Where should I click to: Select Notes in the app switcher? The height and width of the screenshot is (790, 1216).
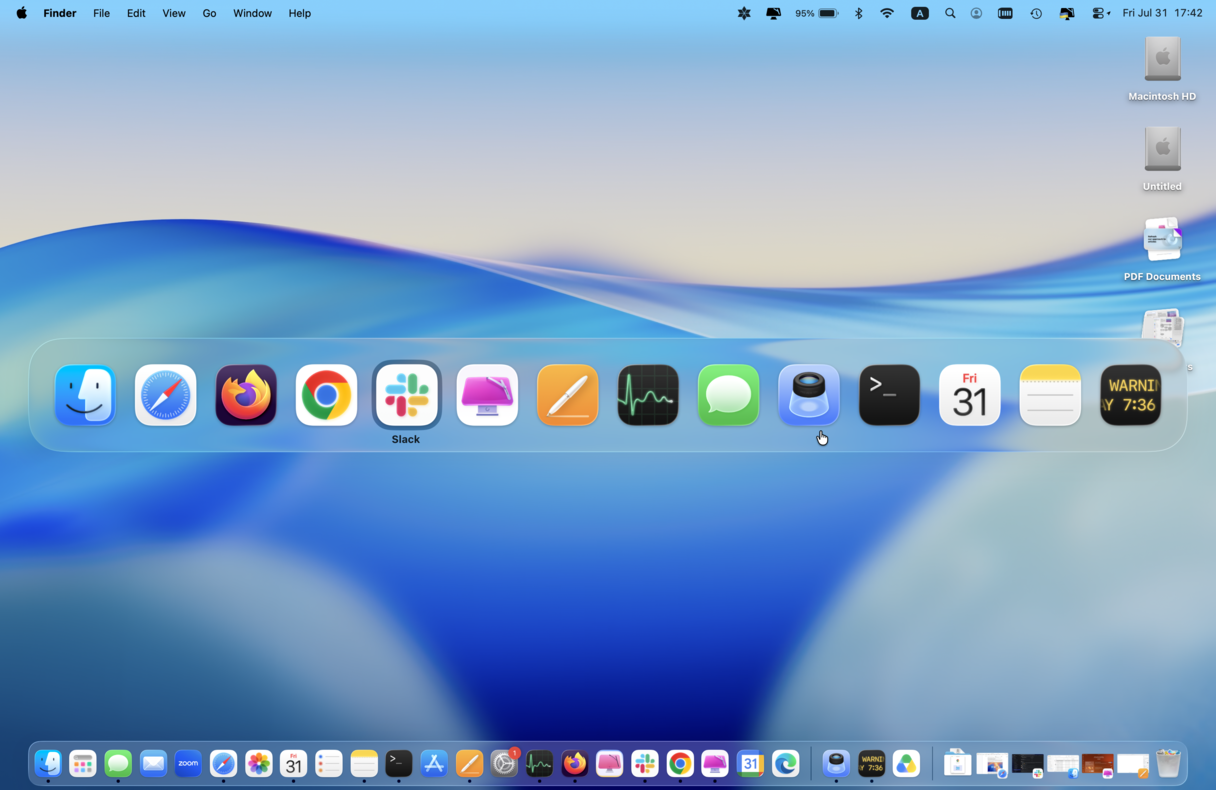[x=1050, y=395]
